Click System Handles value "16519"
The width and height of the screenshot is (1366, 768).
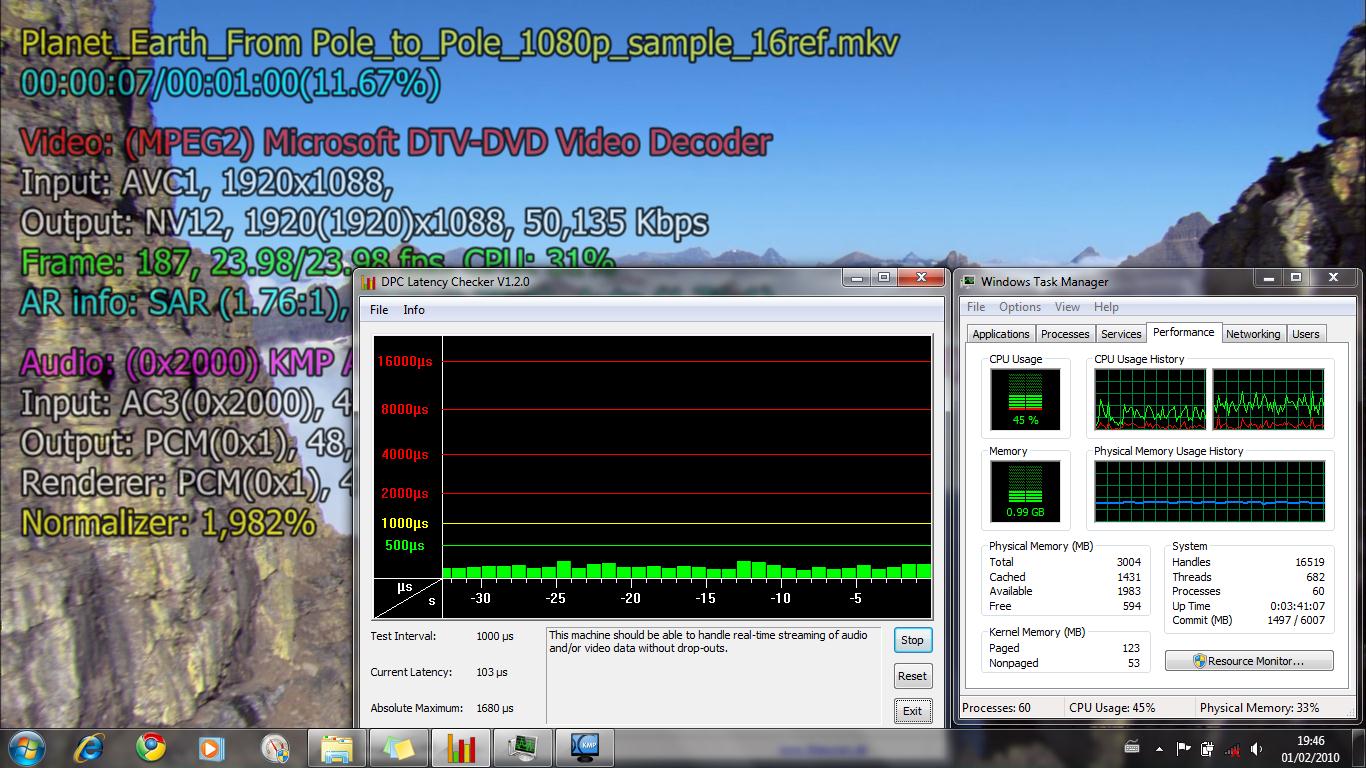1309,562
